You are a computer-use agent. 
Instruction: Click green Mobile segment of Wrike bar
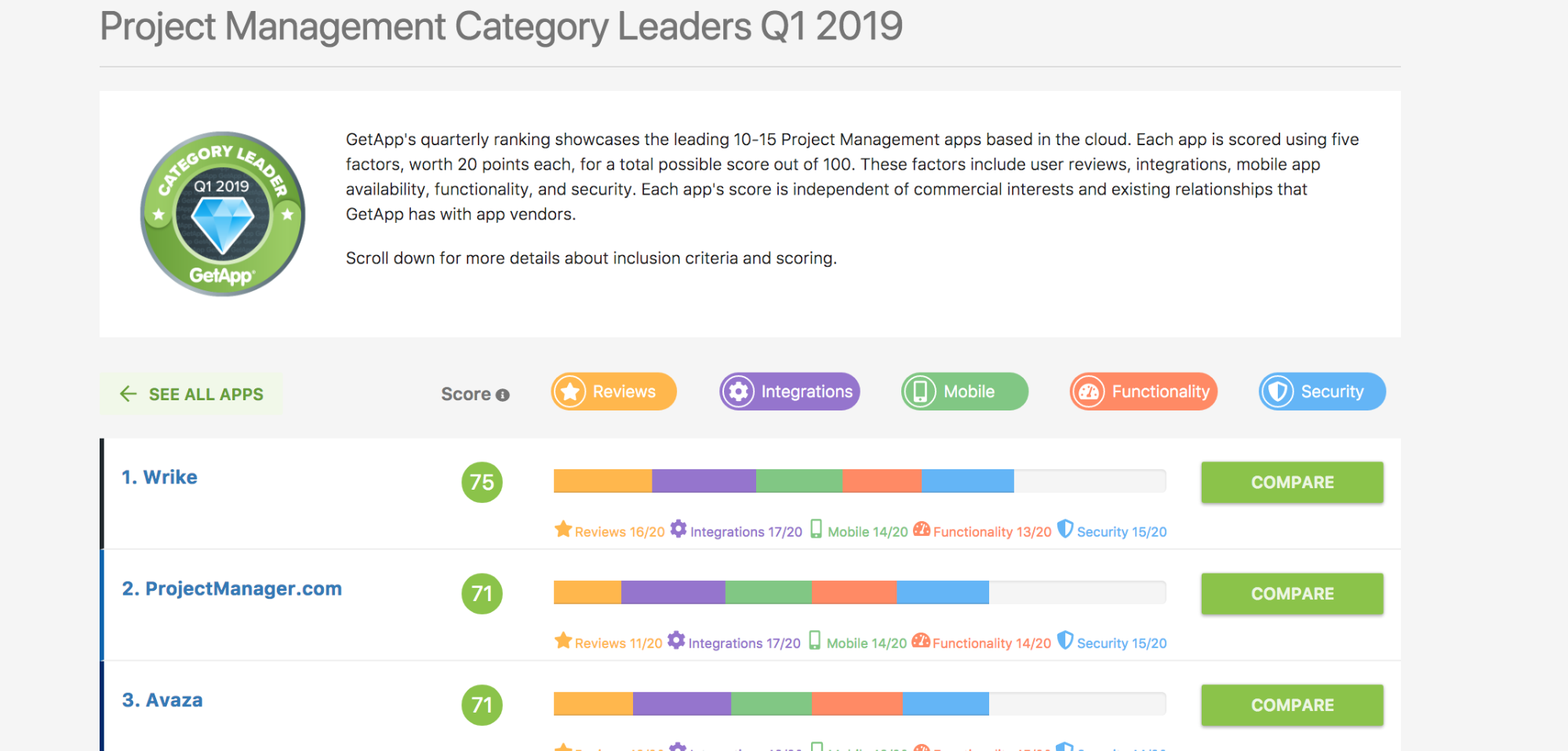(799, 481)
